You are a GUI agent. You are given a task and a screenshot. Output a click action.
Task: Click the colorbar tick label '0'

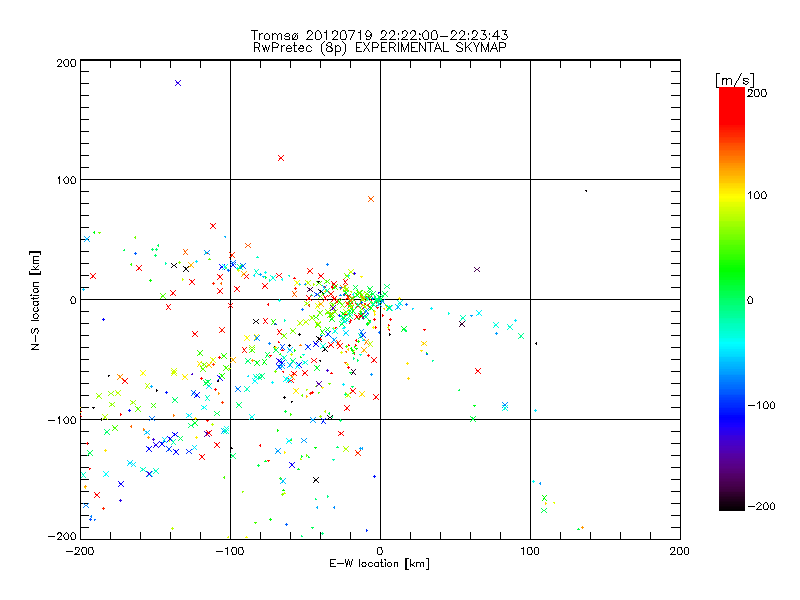click(750, 300)
